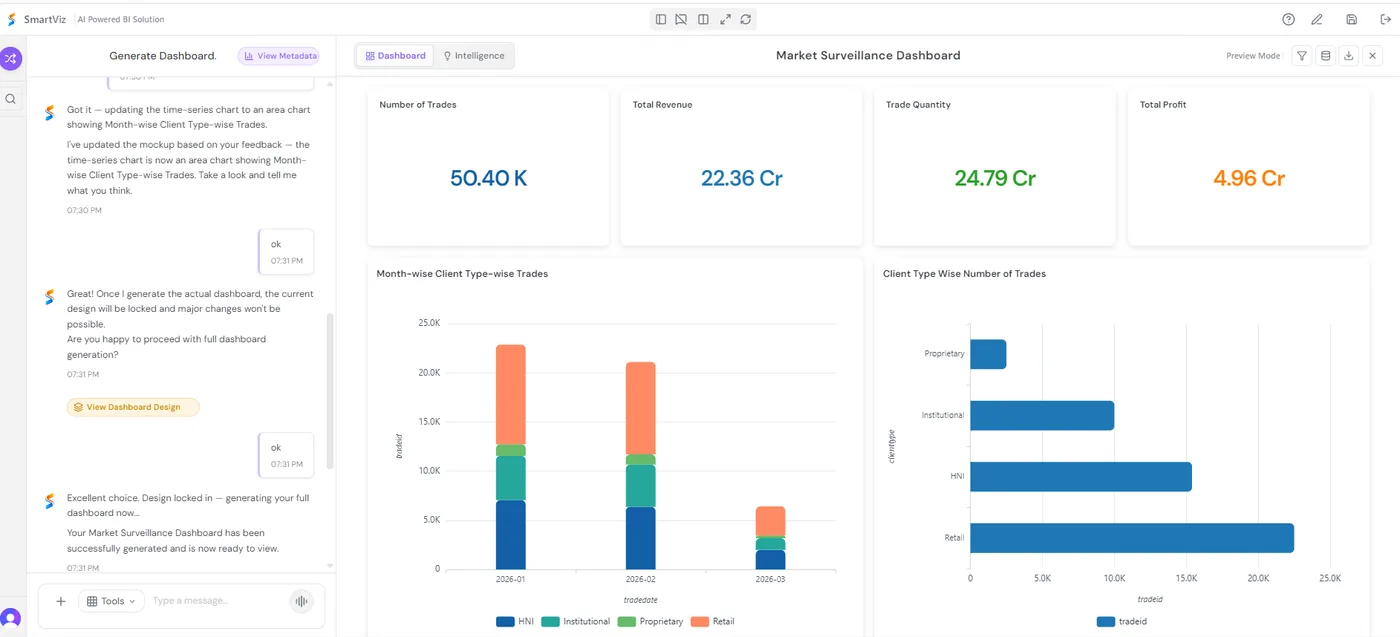Click the Total Profit 4.96 Cr value
This screenshot has width=1400, height=637.
click(1248, 178)
